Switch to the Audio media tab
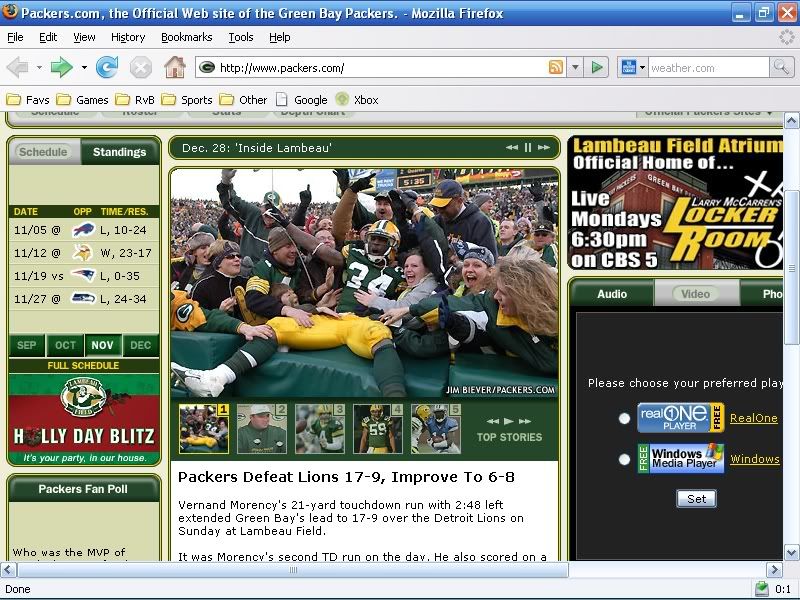 (x=612, y=293)
